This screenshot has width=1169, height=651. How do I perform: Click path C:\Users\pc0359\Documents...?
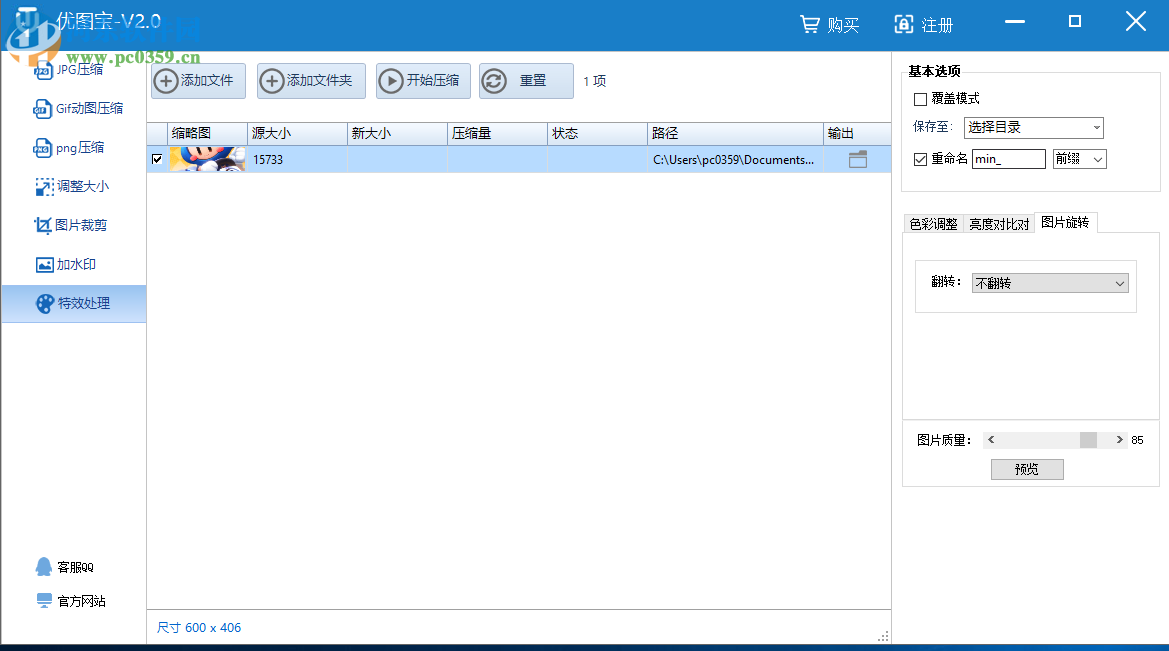pyautogui.click(x=734, y=160)
